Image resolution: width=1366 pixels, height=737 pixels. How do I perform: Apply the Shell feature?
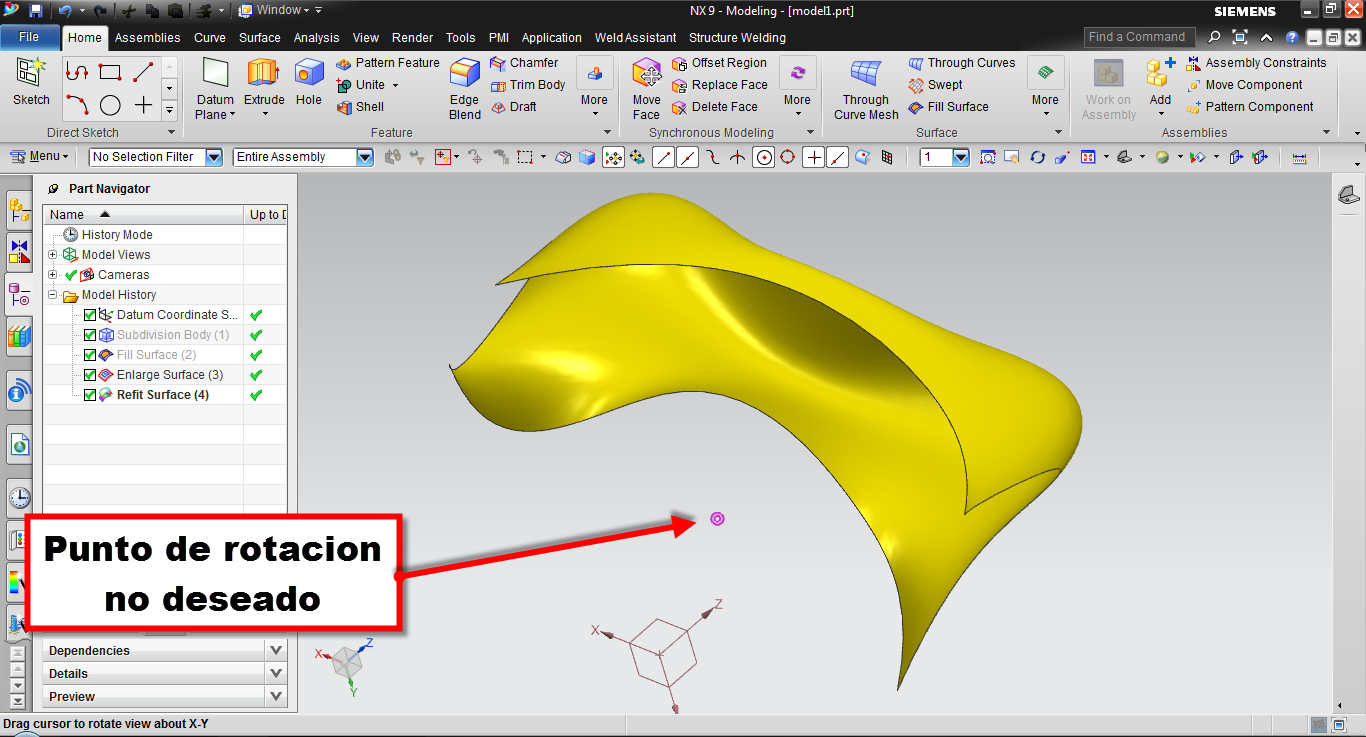360,107
